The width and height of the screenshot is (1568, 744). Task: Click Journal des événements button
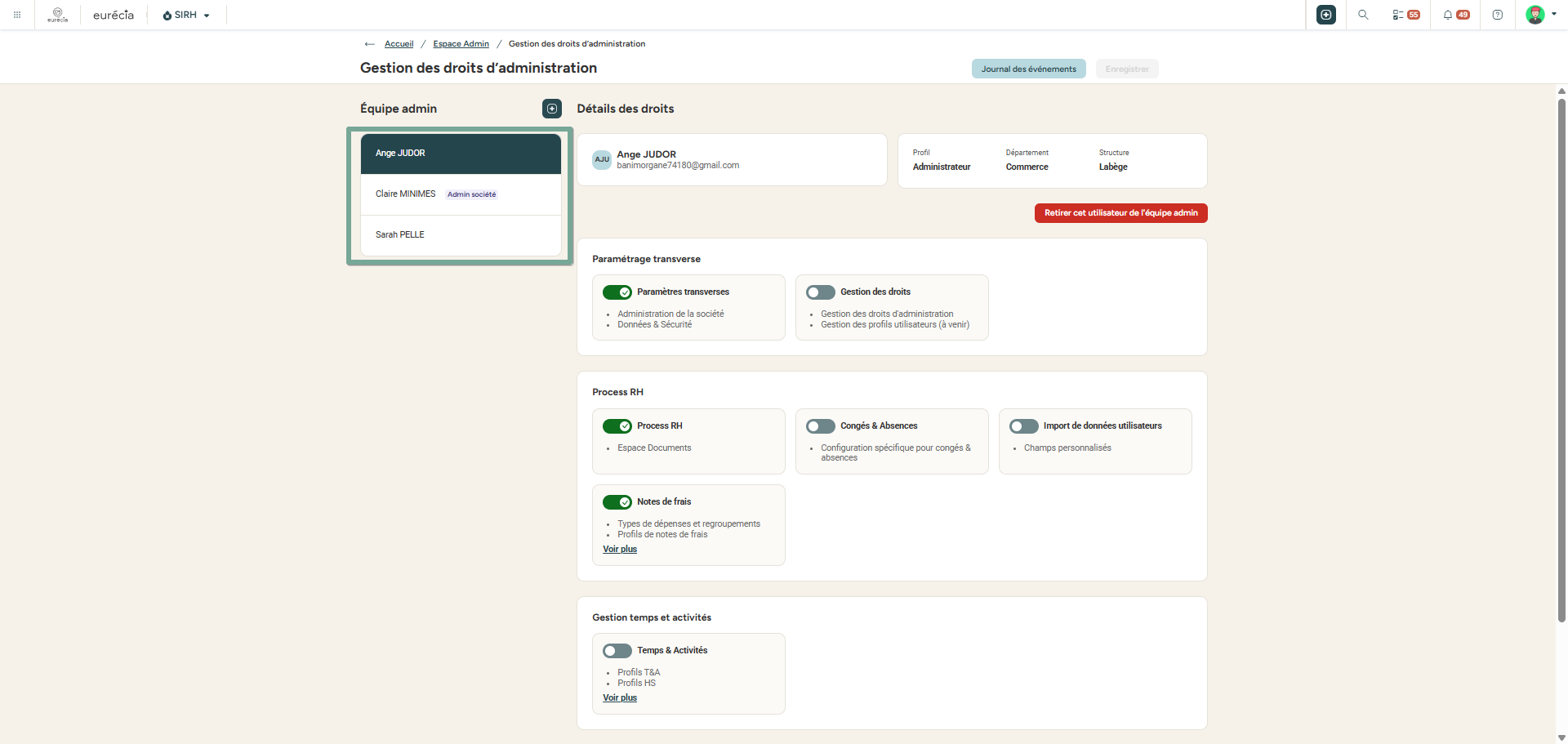(1029, 69)
